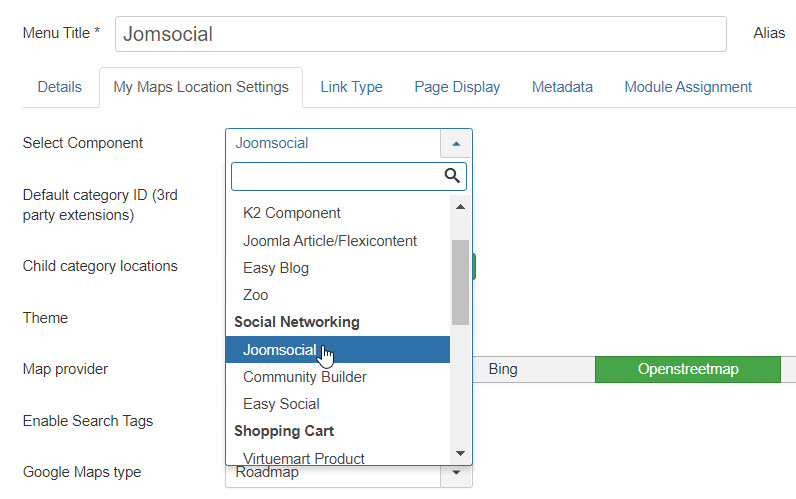Choose Easy Social from the list
Viewport: 796px width, 499px height.
pyautogui.click(x=281, y=404)
